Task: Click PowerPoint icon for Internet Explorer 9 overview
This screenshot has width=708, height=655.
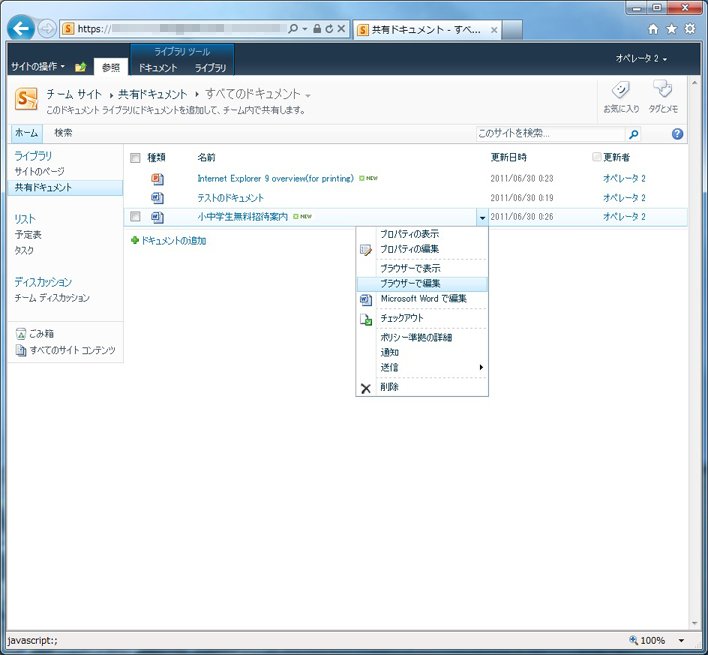Action: (157, 179)
